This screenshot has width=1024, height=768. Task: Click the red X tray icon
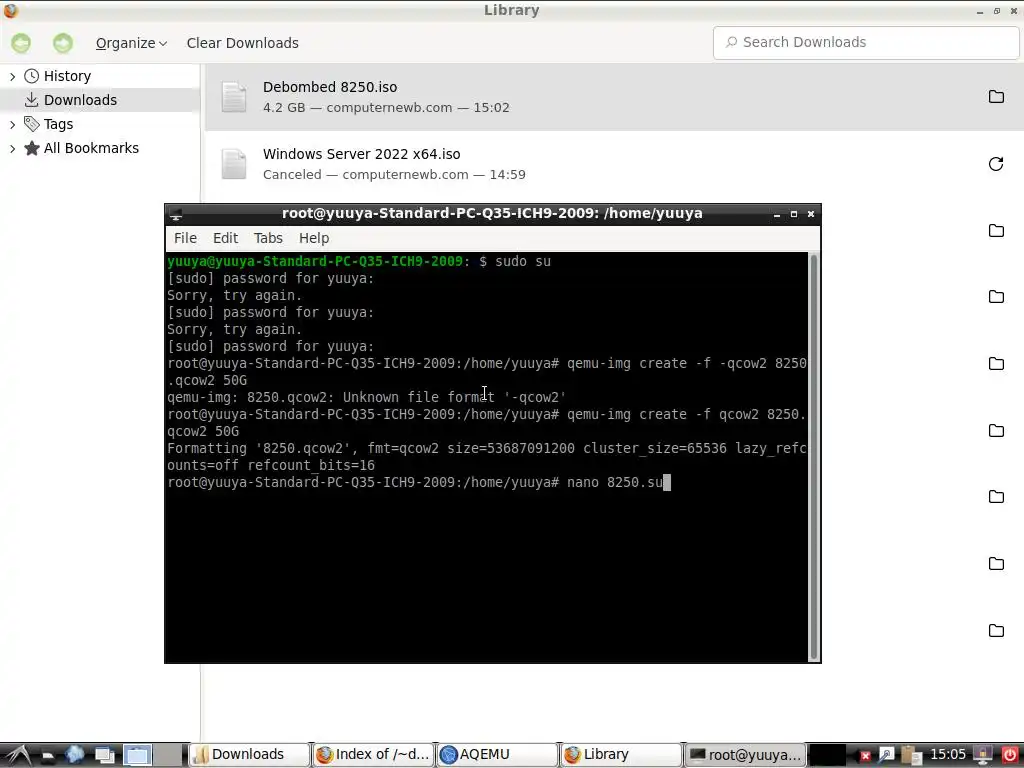(865, 756)
